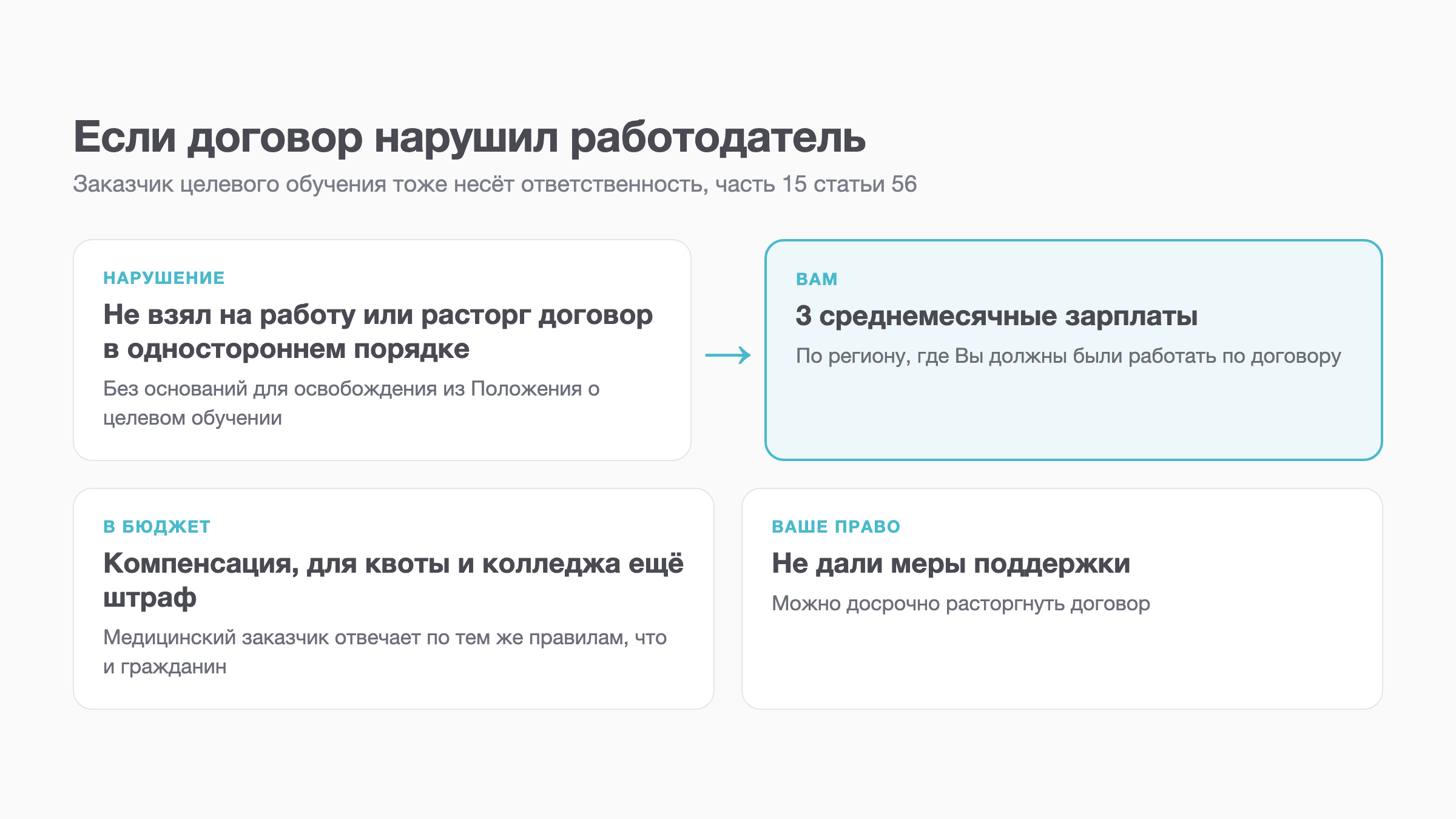Click the "В БЮДЖЕТ" card label
This screenshot has height=819, width=1456.
click(x=157, y=527)
